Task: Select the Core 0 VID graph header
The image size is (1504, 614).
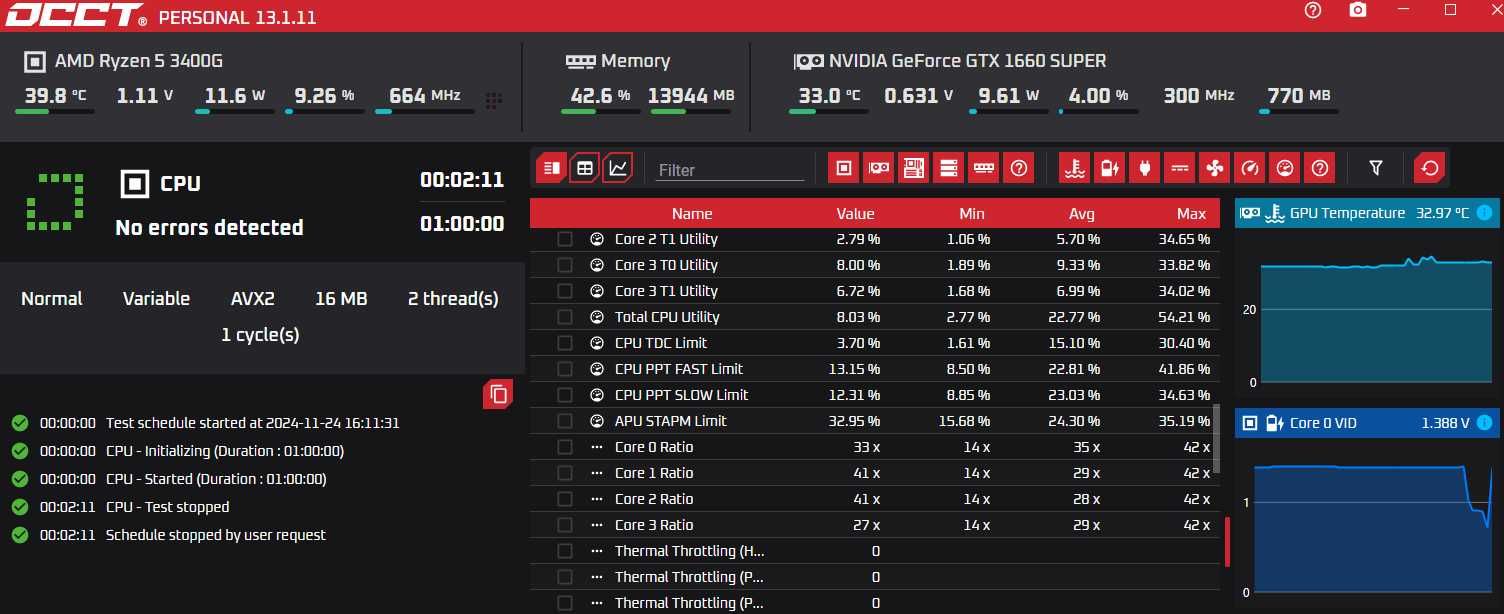Action: (1365, 423)
